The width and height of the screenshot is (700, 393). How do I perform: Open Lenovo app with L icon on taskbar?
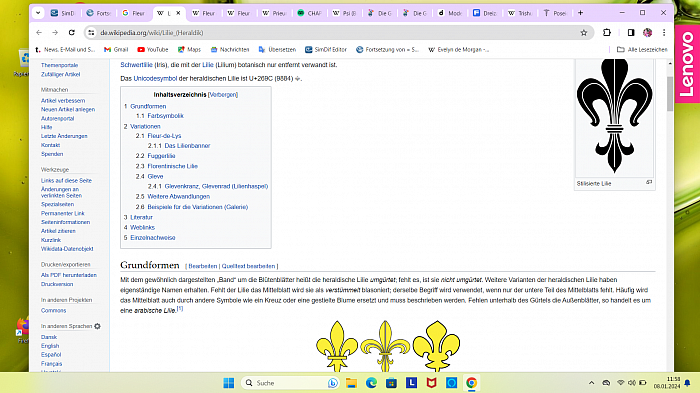(411, 383)
